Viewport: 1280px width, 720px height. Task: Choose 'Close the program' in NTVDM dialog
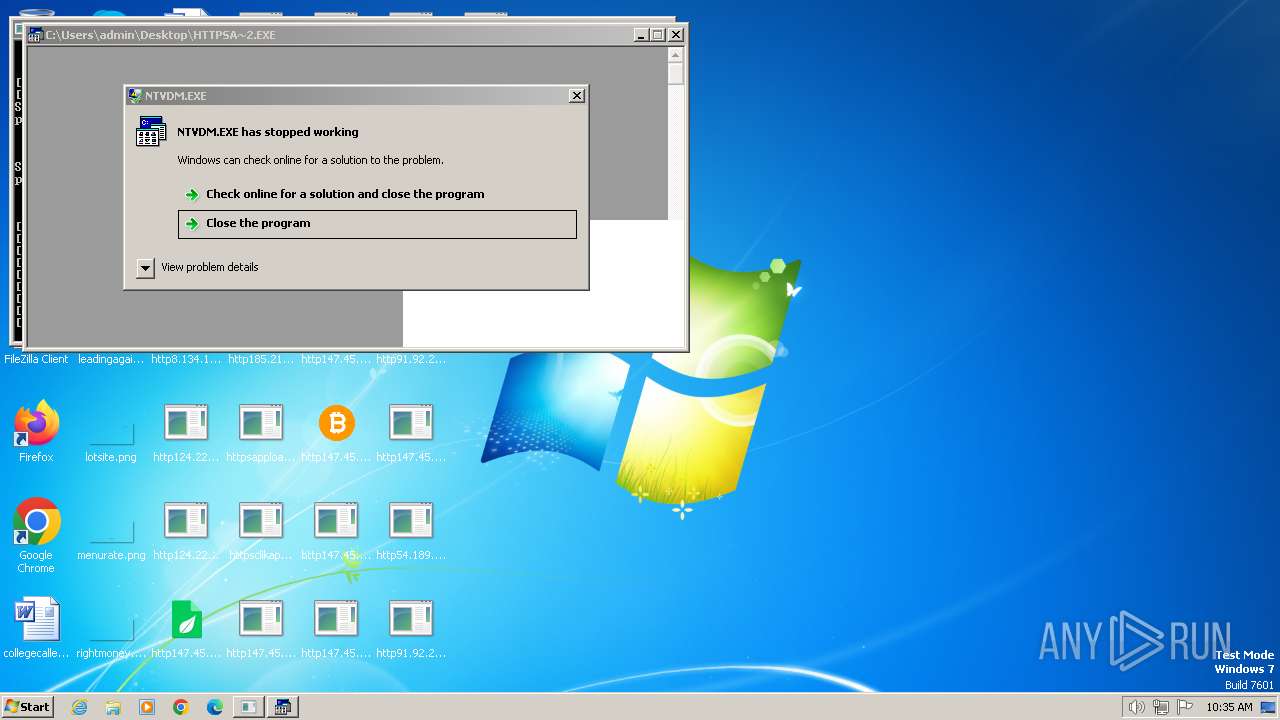click(x=377, y=224)
